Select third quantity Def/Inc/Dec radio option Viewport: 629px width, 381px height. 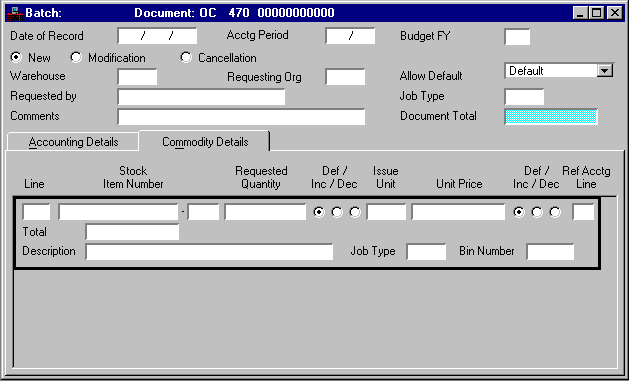click(x=355, y=212)
